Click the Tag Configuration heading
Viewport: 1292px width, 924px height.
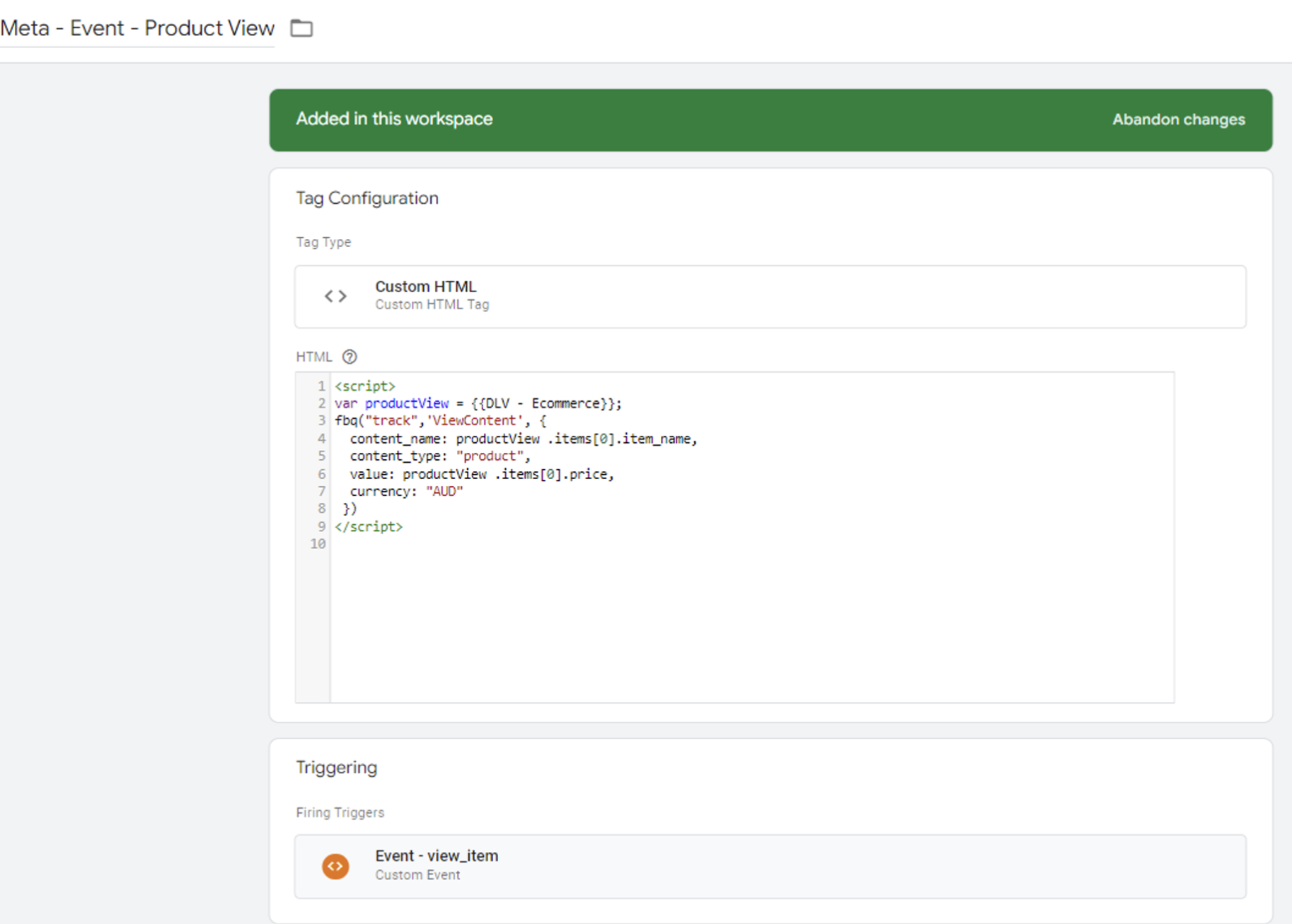[367, 198]
